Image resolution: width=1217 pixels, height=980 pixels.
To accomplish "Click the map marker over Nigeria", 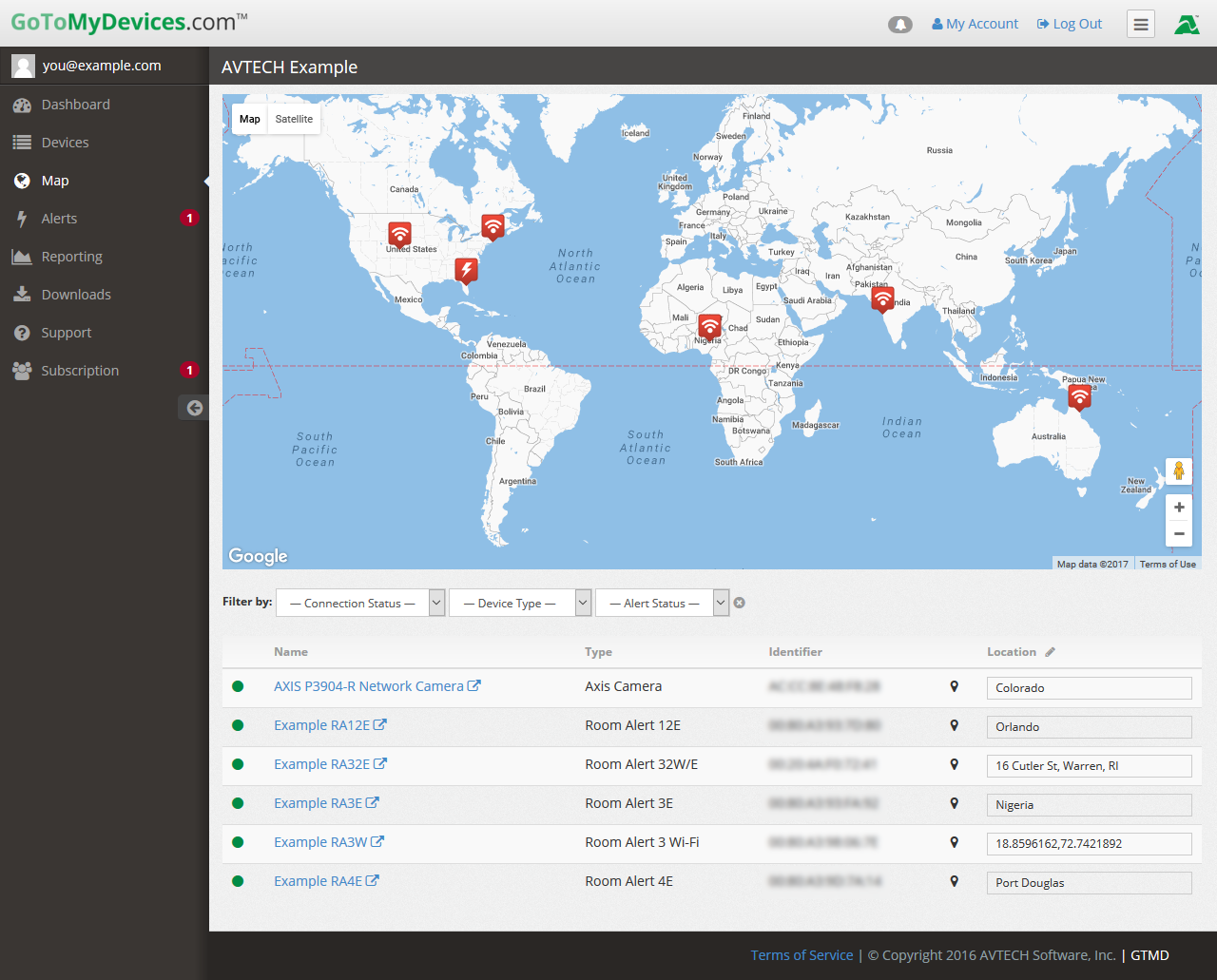I will point(709,328).
